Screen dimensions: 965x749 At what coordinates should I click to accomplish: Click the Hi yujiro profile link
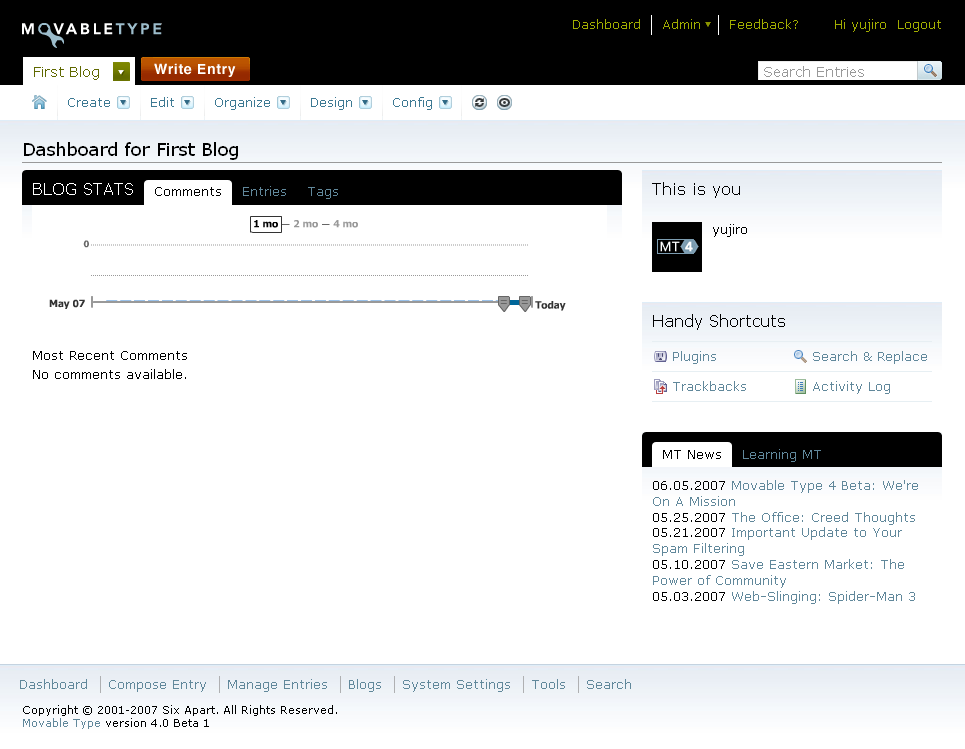click(860, 25)
